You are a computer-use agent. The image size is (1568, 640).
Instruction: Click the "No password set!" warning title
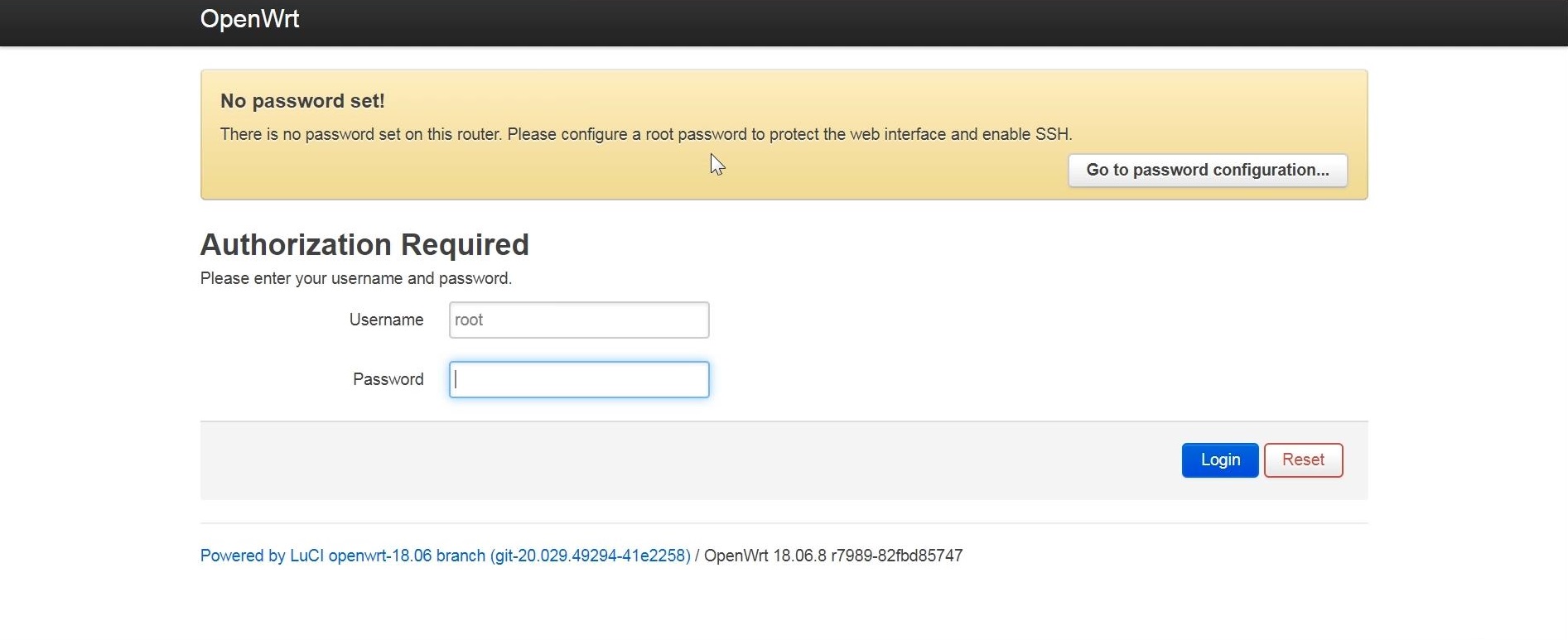(x=302, y=101)
